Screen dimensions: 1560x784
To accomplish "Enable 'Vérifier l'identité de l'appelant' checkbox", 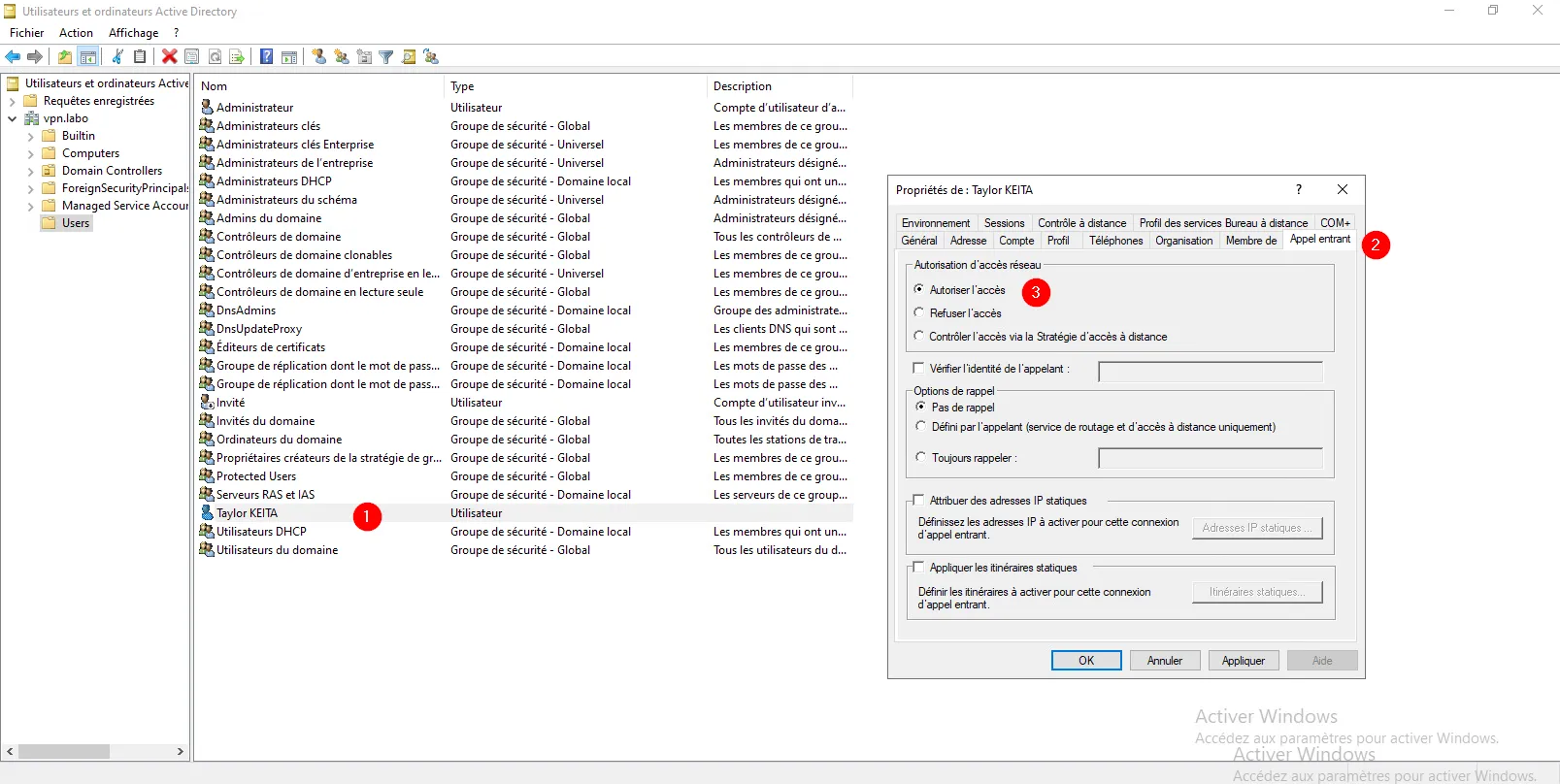I will coord(918,368).
